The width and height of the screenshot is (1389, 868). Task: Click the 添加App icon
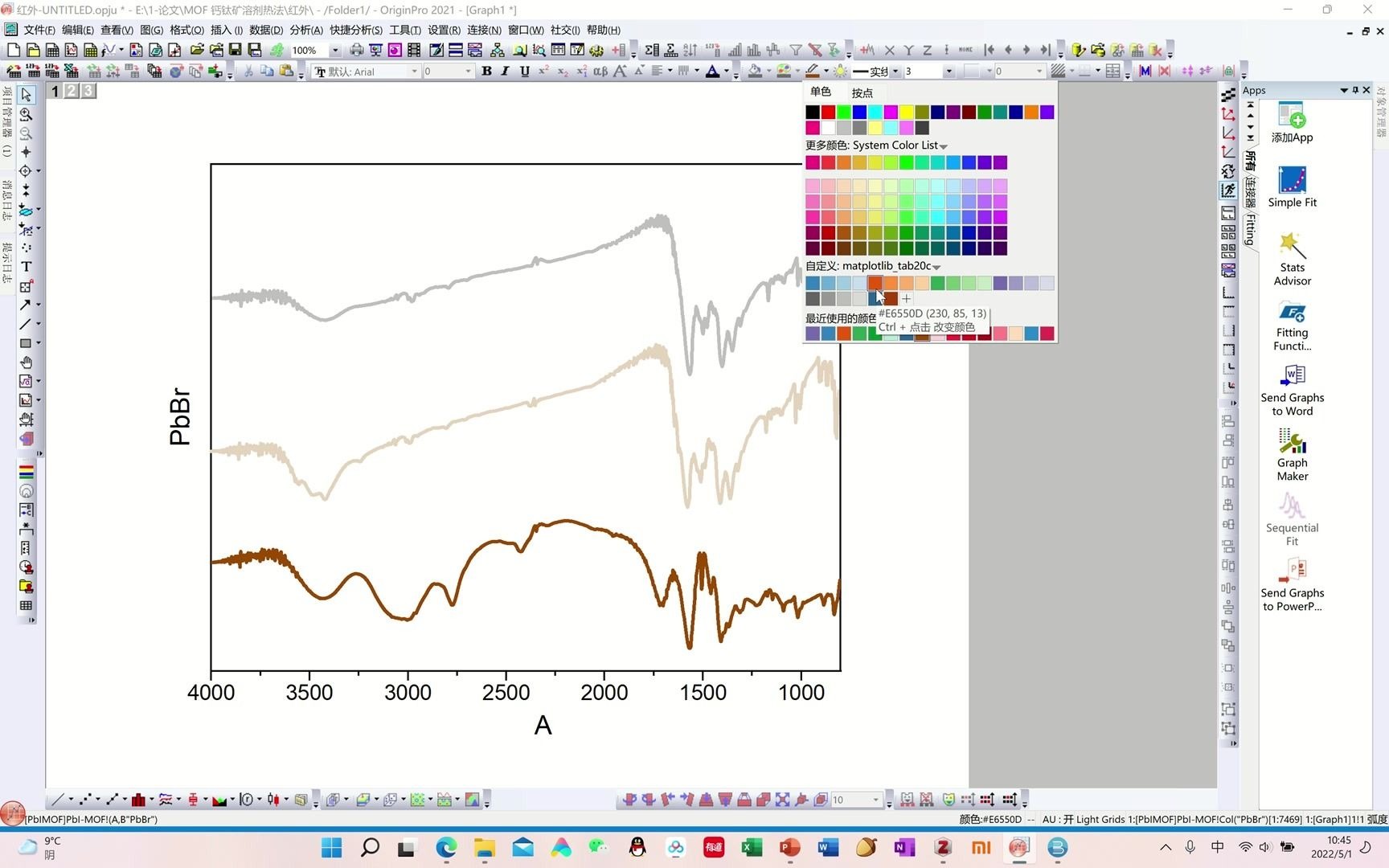[1292, 122]
